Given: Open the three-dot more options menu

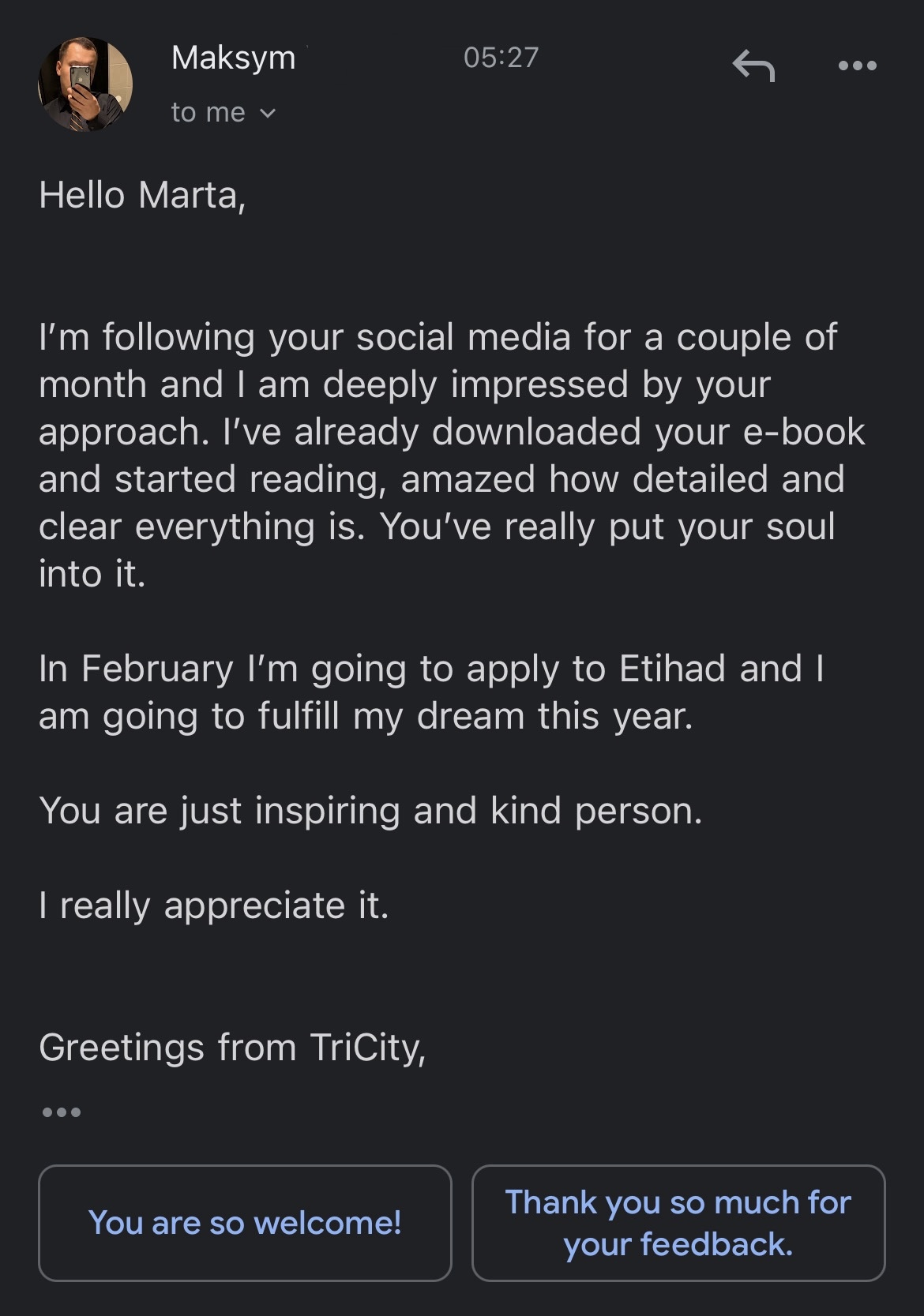Looking at the screenshot, I should 857,66.
